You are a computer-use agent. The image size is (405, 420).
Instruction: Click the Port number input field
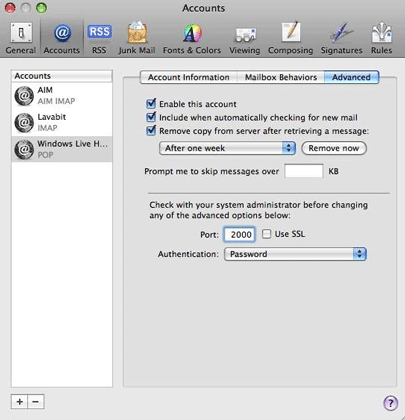pos(240,234)
